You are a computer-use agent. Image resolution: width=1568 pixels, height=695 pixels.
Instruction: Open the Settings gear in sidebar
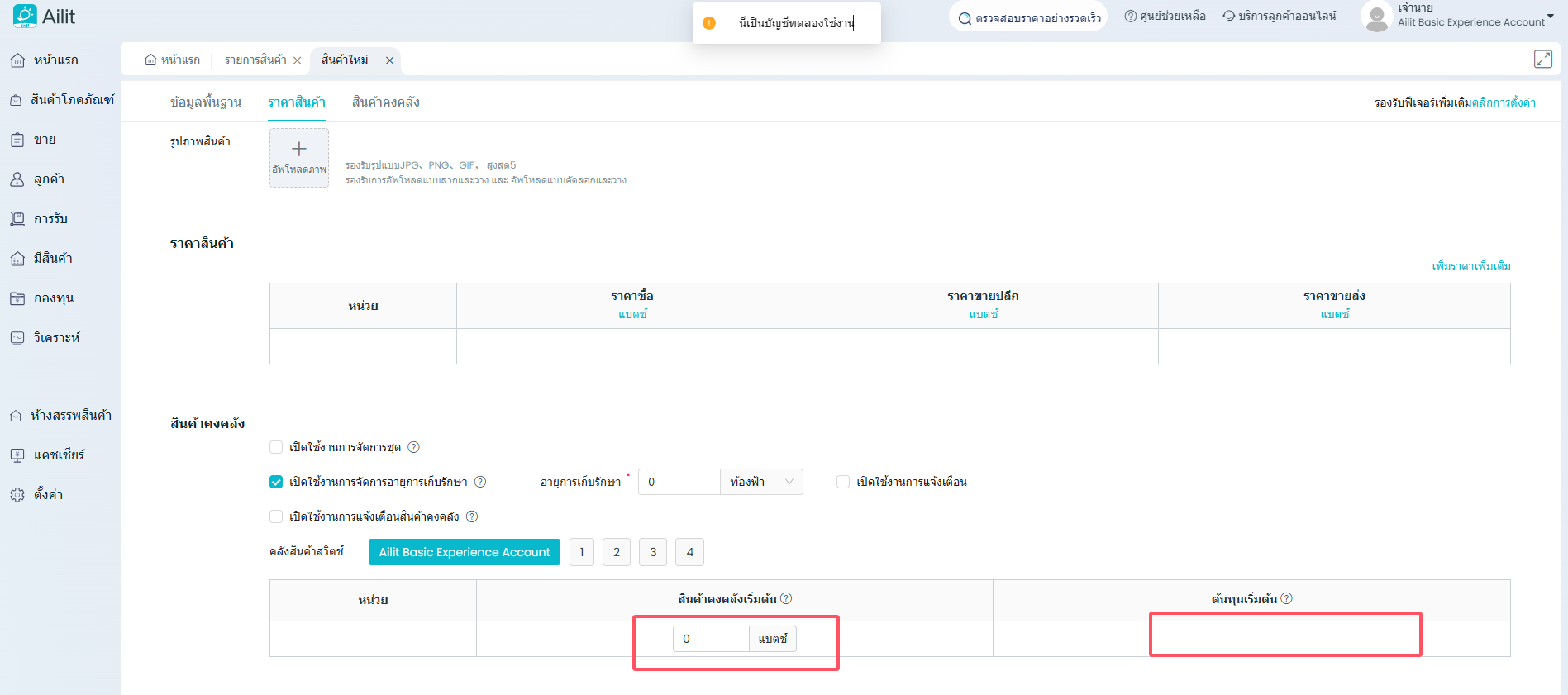pyautogui.click(x=17, y=495)
